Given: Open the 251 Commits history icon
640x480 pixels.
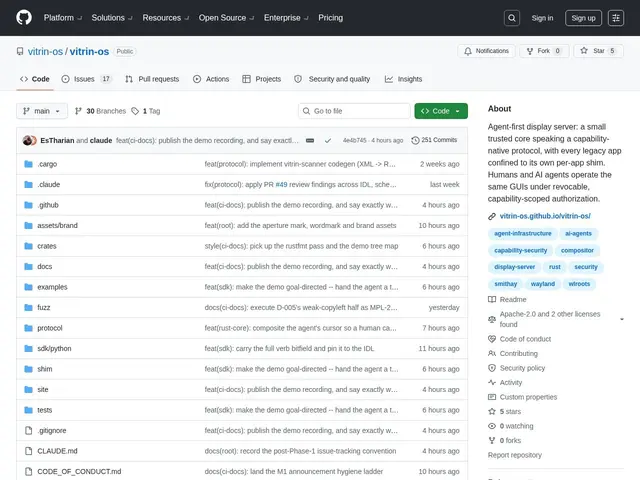Looking at the screenshot, I should point(415,140).
